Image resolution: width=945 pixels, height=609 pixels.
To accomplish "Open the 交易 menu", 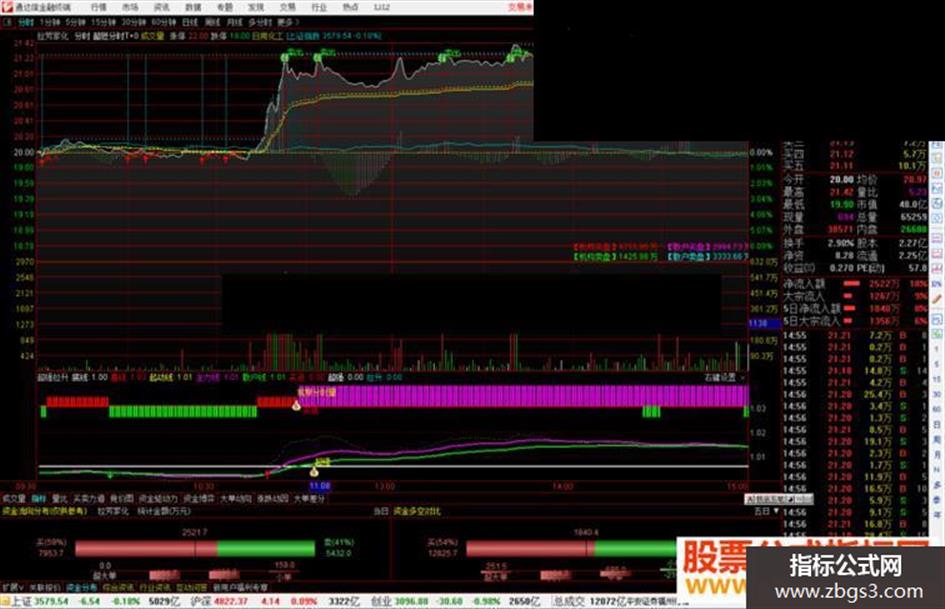I will click(x=287, y=7).
